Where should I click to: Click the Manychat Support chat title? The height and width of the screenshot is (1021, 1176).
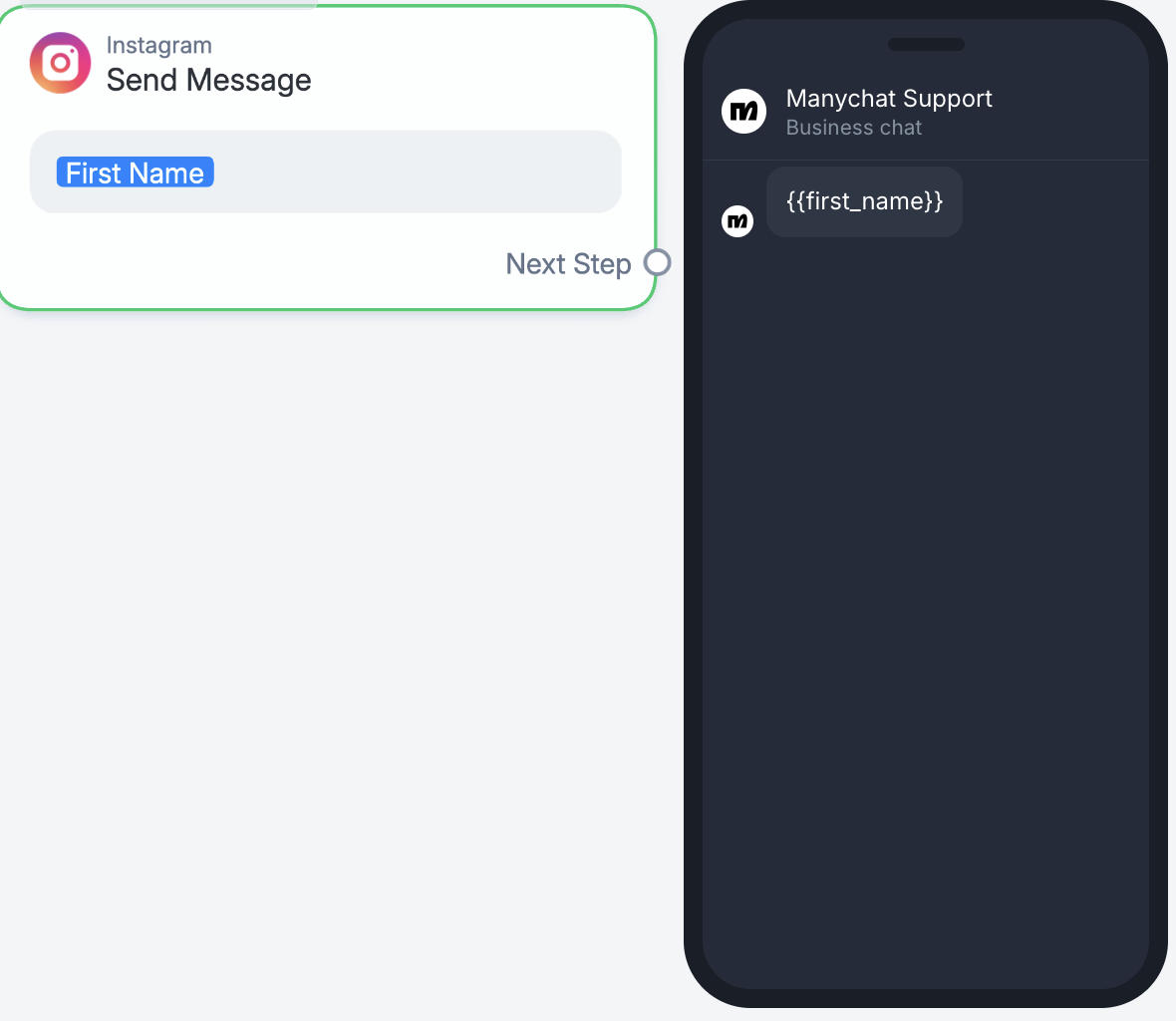point(889,98)
